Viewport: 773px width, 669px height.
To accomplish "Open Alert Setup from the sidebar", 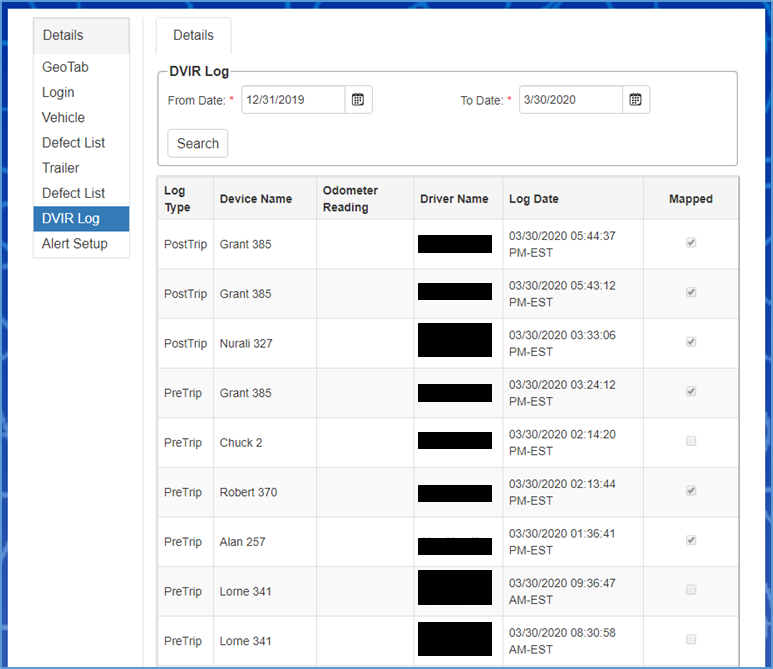I will 75,243.
